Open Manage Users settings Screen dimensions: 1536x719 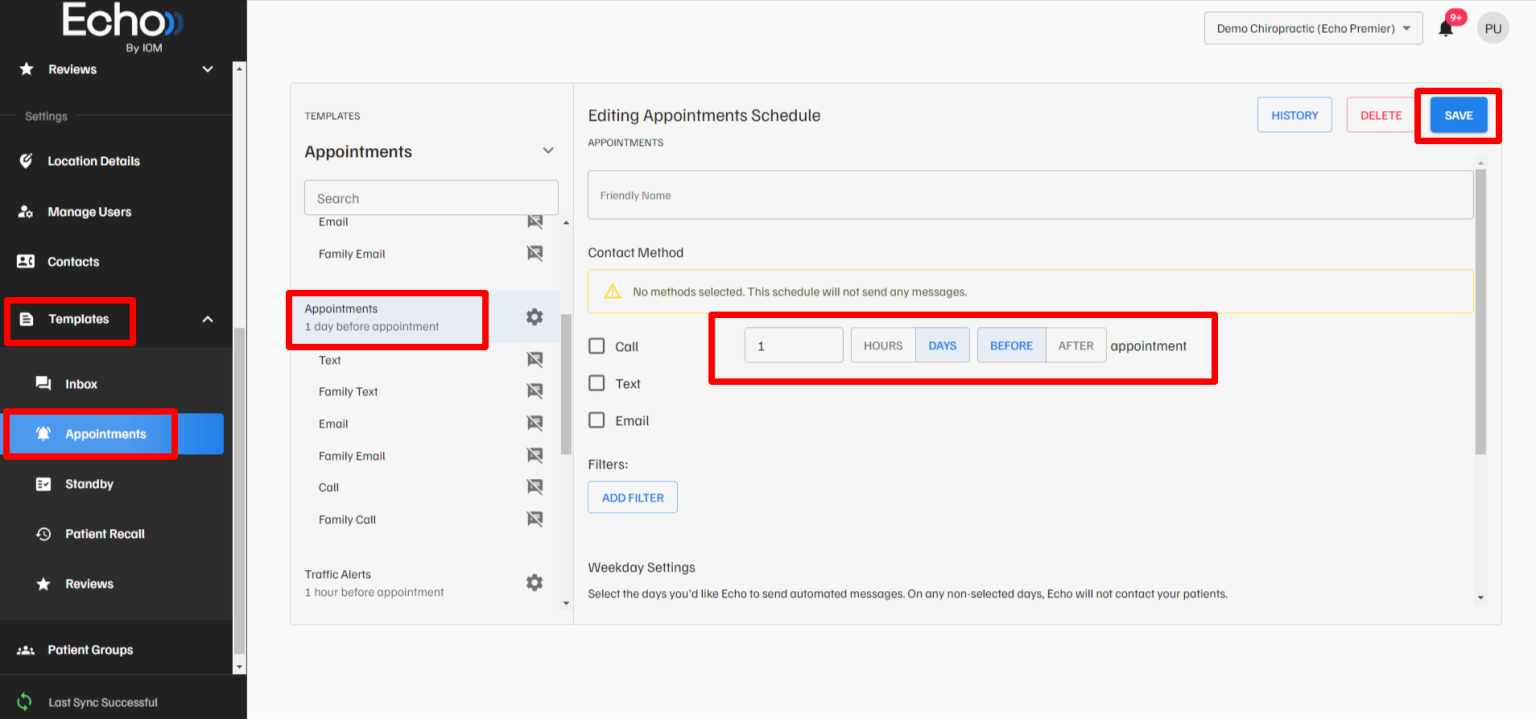pos(89,211)
